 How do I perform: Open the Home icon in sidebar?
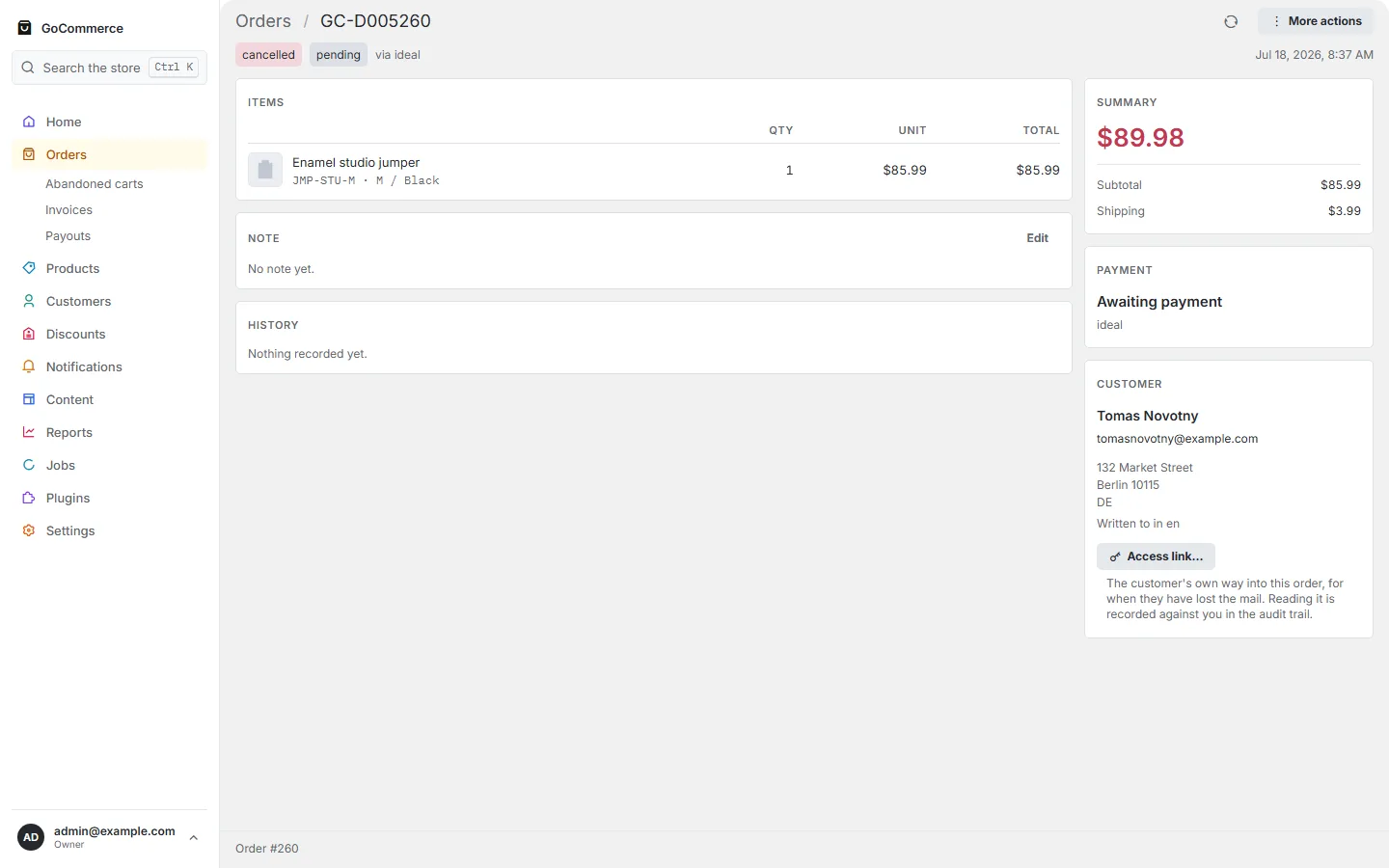tap(29, 122)
